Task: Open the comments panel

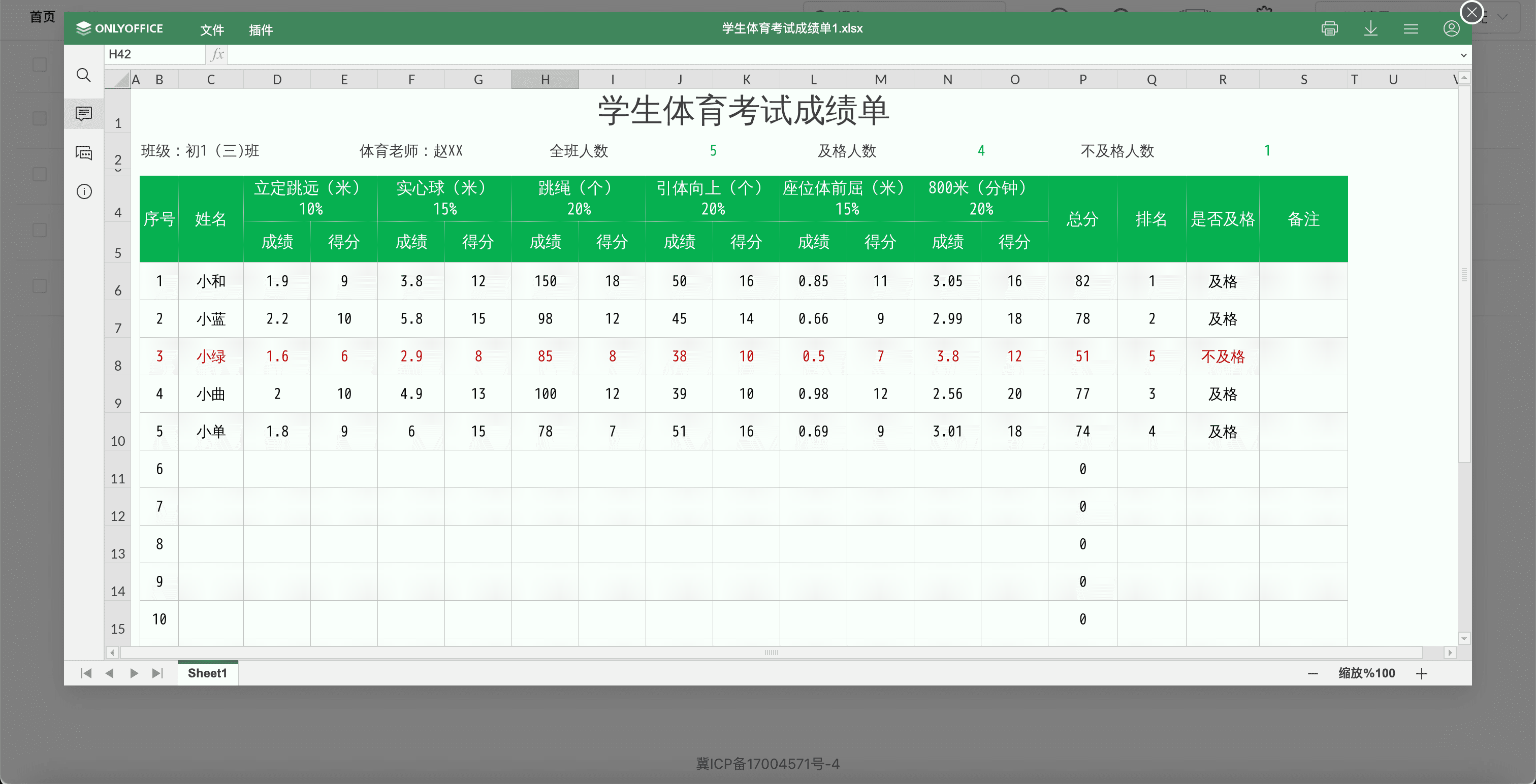Action: [x=83, y=113]
